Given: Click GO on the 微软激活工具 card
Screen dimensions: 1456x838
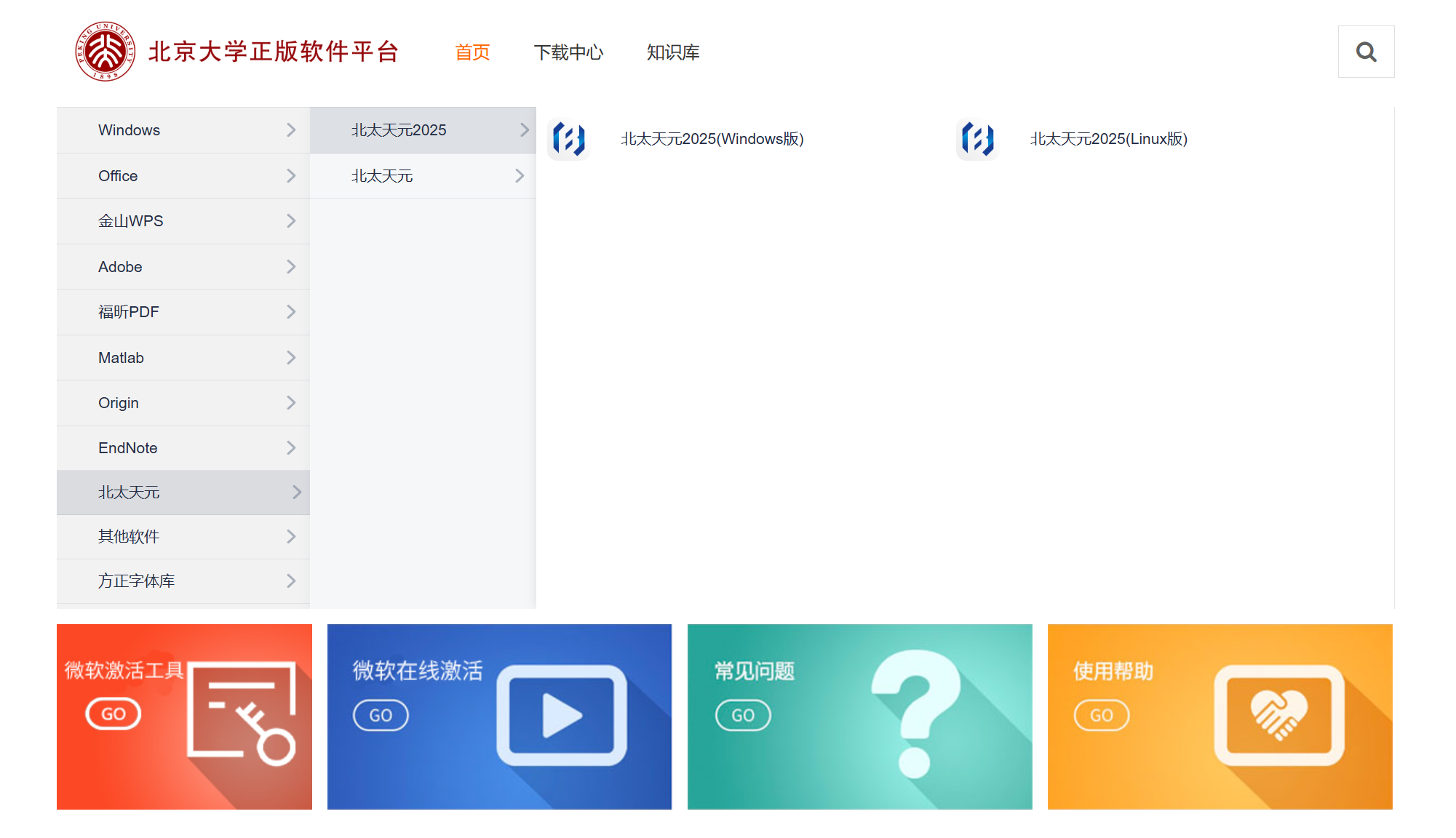Looking at the screenshot, I should click(114, 713).
